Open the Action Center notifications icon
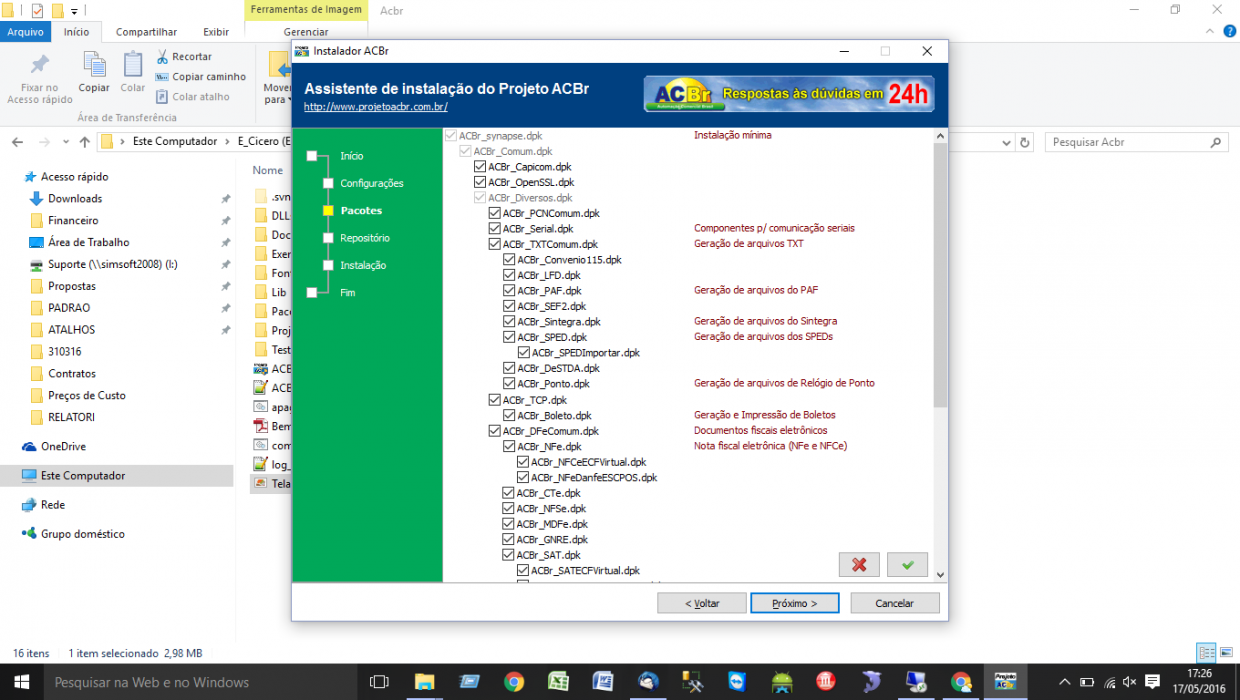The height and width of the screenshot is (700, 1240). coord(1153,682)
